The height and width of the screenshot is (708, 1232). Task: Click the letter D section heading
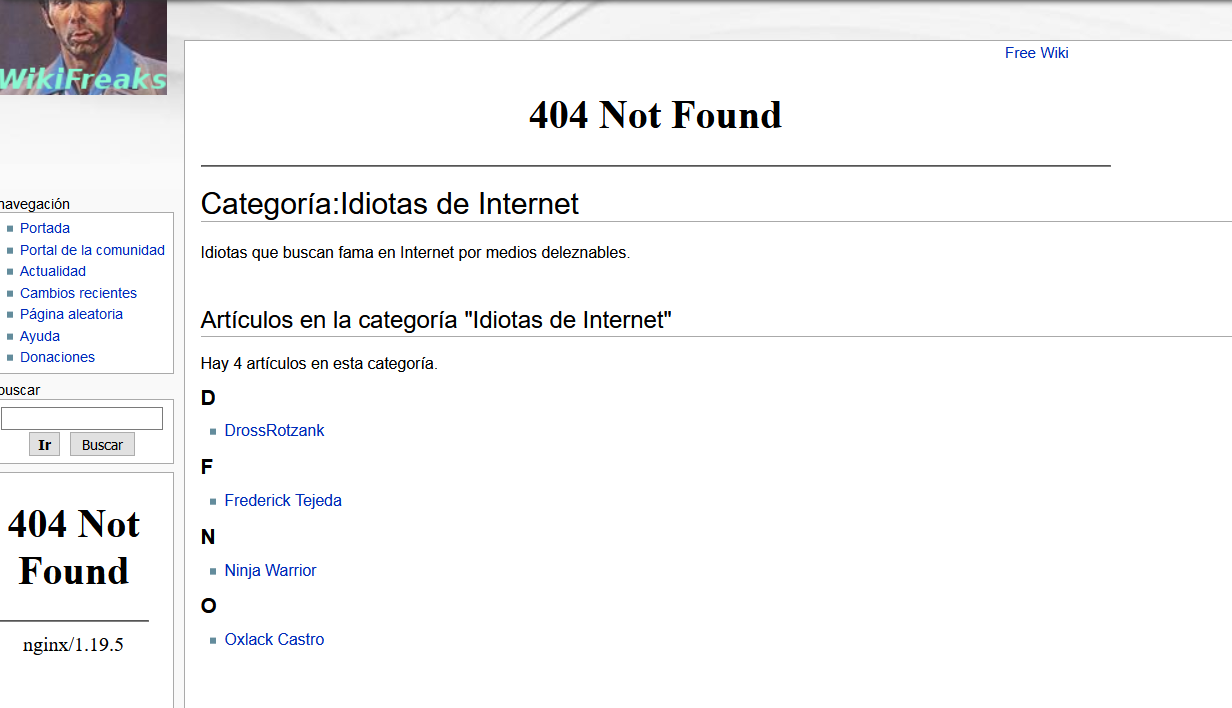click(x=208, y=398)
